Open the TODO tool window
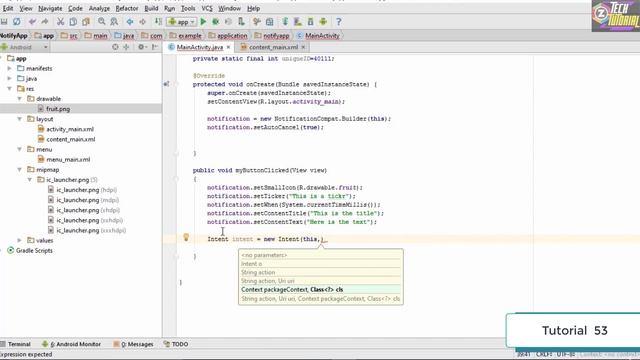 [176, 344]
